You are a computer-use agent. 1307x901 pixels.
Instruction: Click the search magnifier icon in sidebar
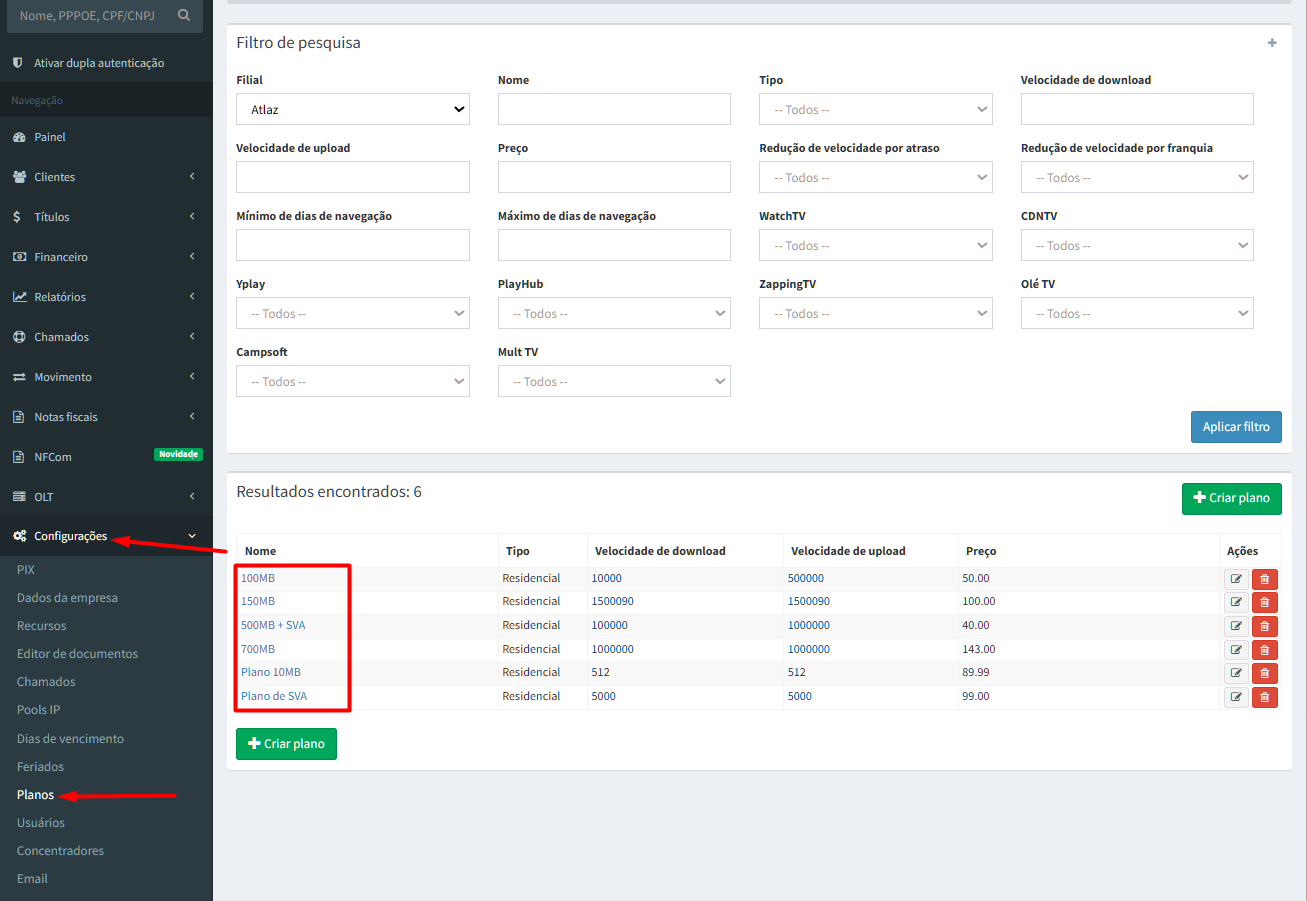pyautogui.click(x=184, y=16)
